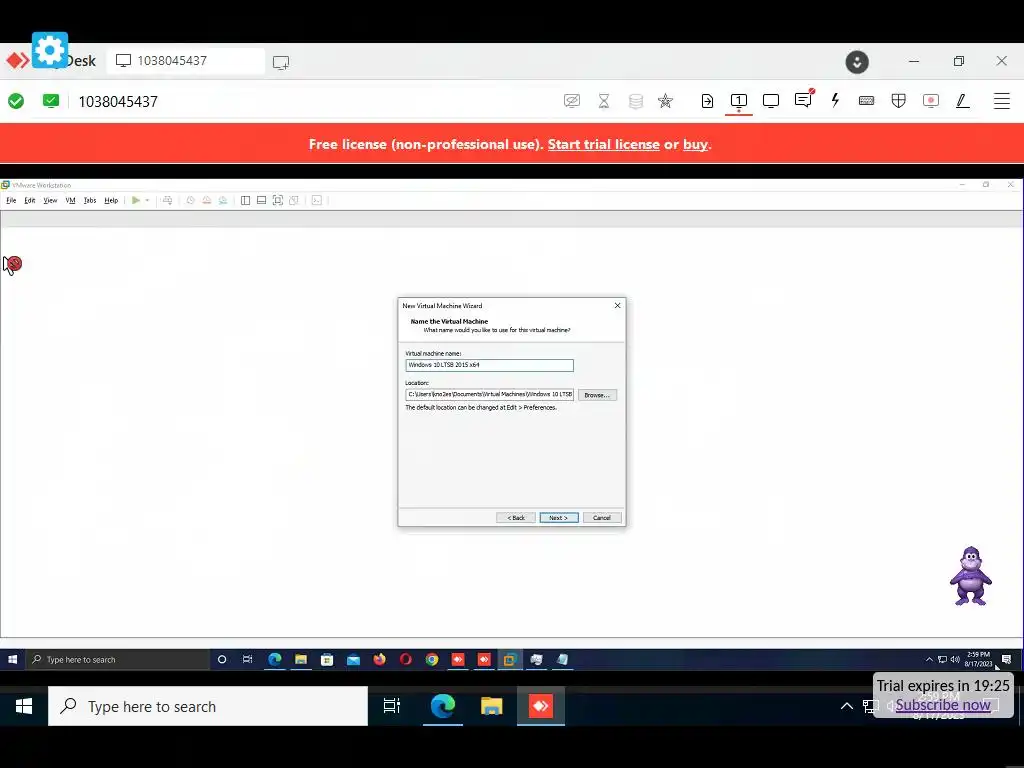This screenshot has height=768, width=1024.
Task: Open Opera from the remote taskbar
Action: click(x=406, y=660)
